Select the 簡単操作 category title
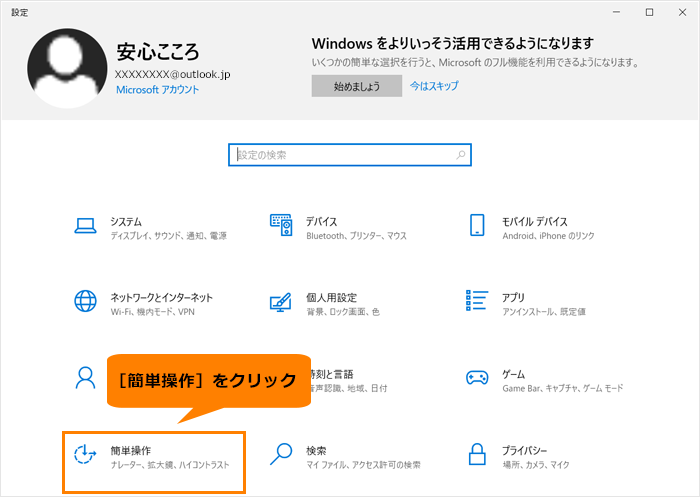The height and width of the screenshot is (497, 700). click(x=131, y=451)
